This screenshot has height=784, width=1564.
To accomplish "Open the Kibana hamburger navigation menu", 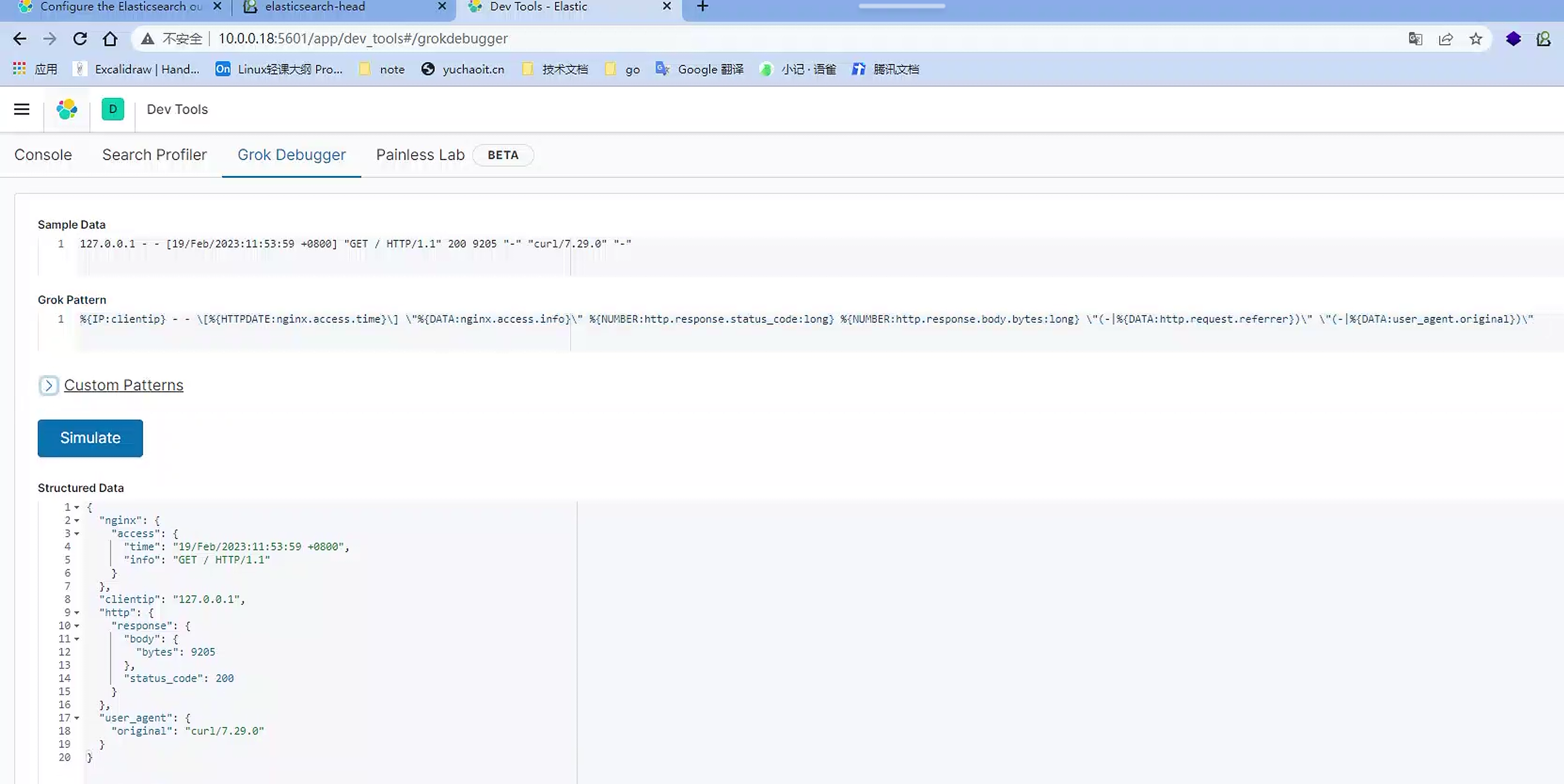I will click(22, 109).
